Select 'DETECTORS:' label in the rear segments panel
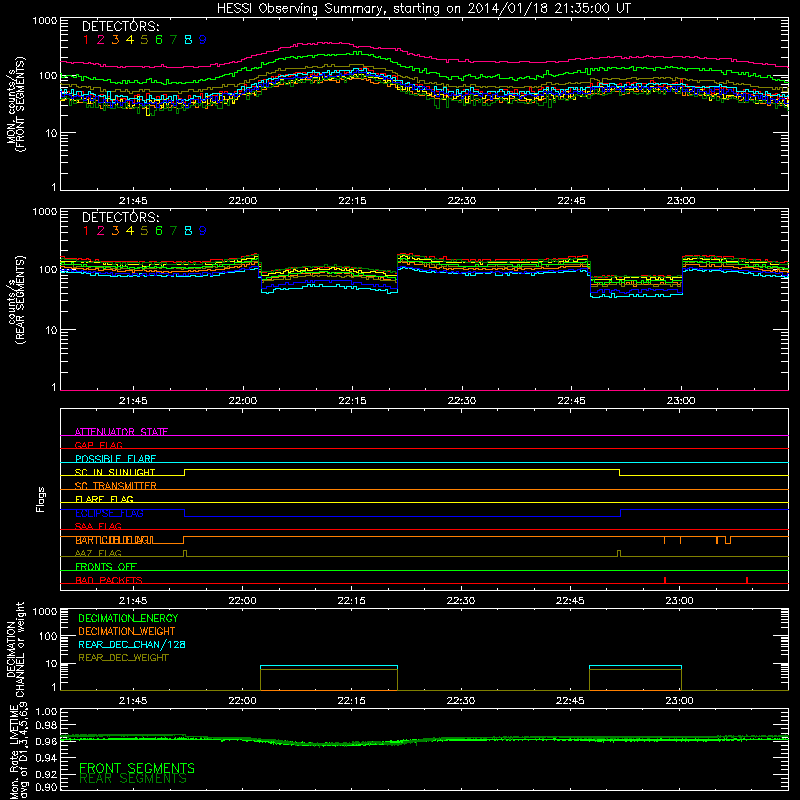 point(120,218)
